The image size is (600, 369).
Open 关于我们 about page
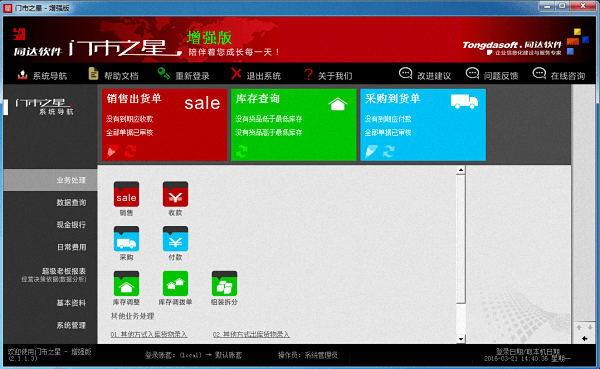(x=328, y=75)
